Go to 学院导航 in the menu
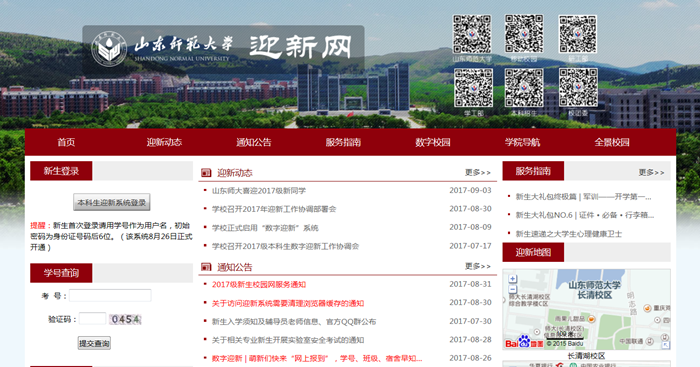700x367 pixels. (522, 142)
